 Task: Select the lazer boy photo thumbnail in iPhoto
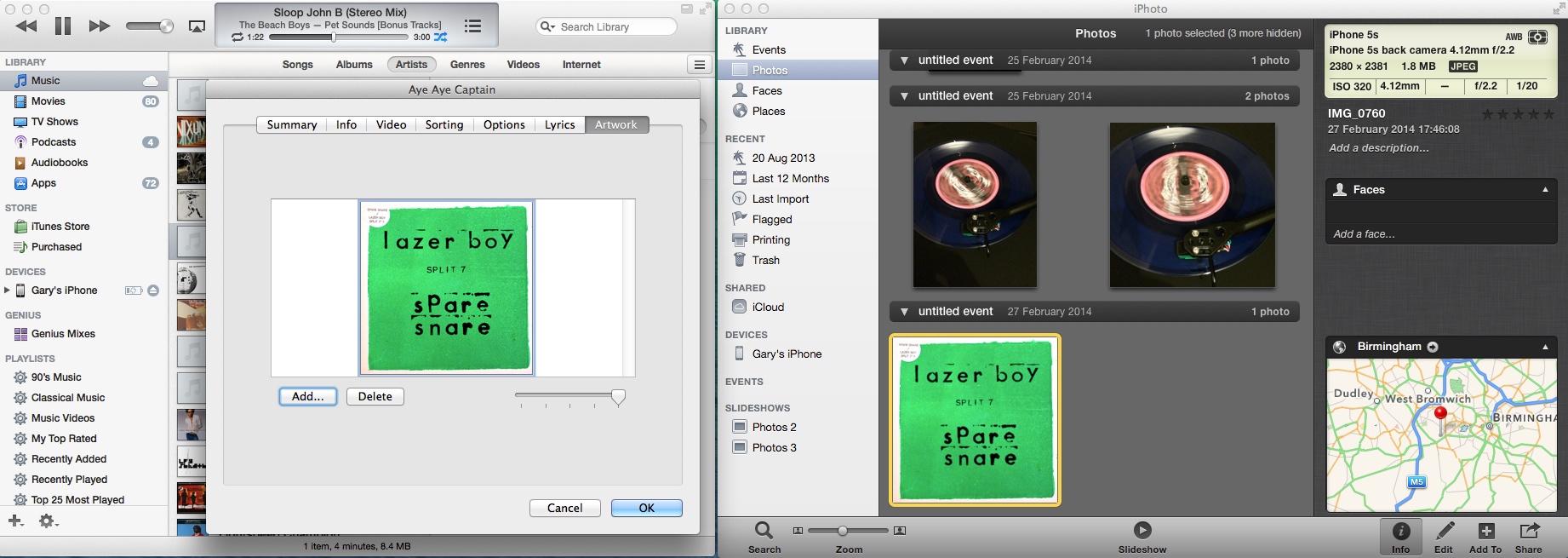tap(976, 420)
